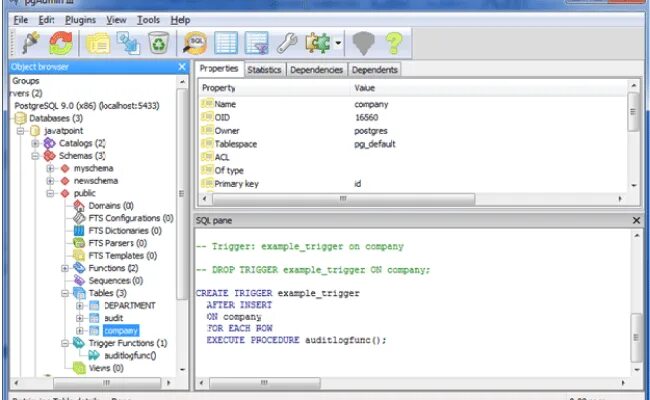The width and height of the screenshot is (650, 400).
Task: Click the properties list scroll down arrow
Action: tap(633, 186)
